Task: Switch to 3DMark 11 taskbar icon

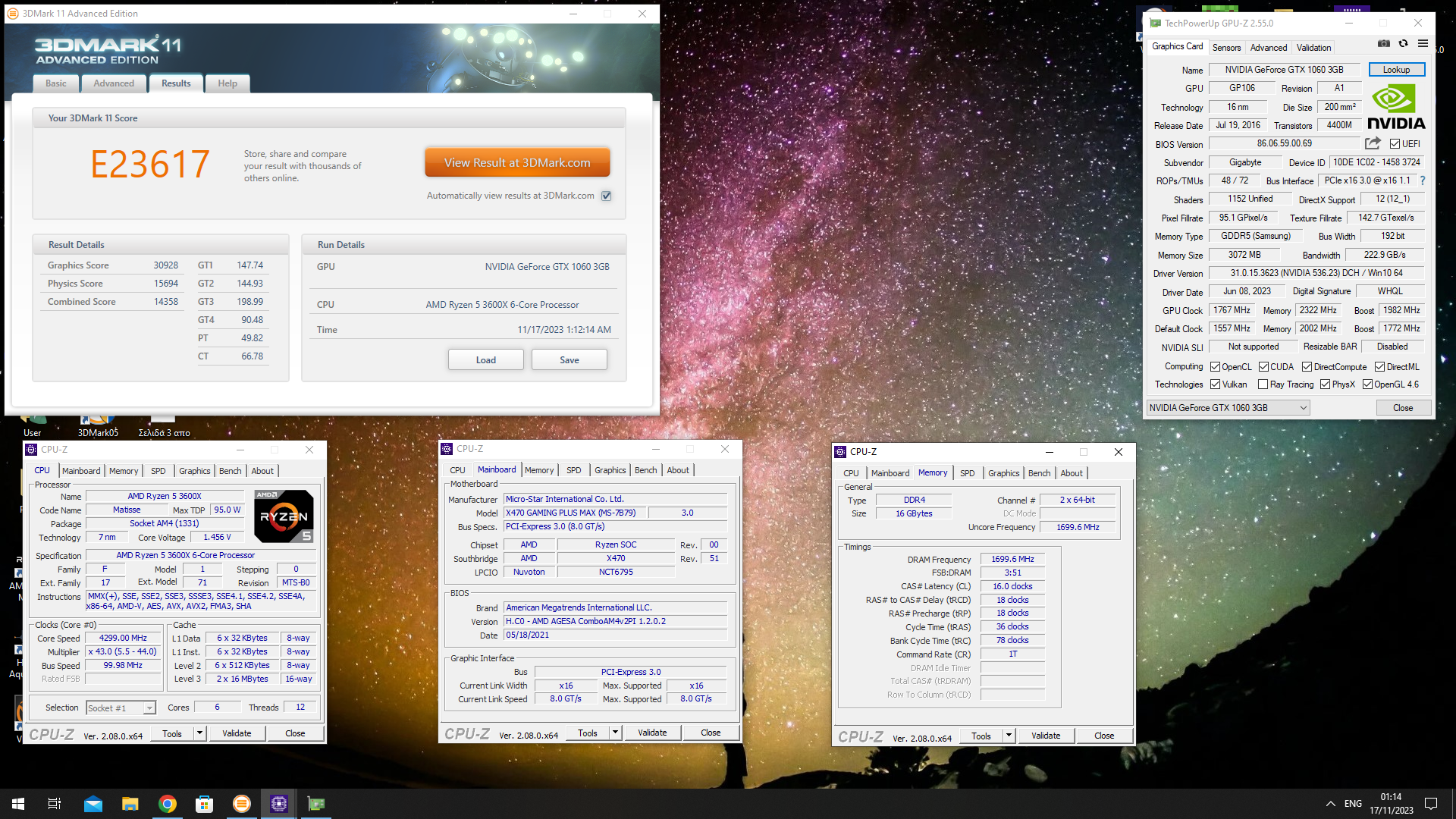Action: point(241,804)
